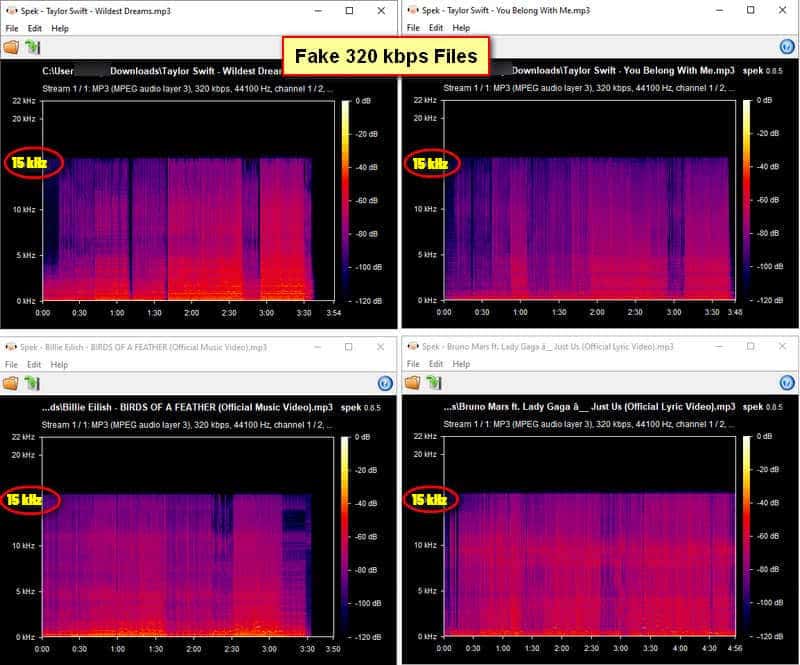Close the Billie Eilish Spek window
The image size is (800, 665).
coord(380,347)
